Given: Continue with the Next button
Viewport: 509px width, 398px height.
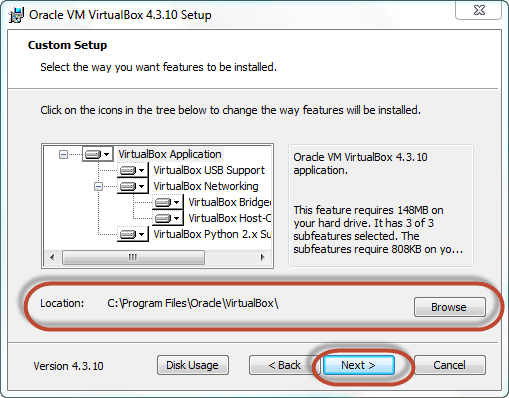Looking at the screenshot, I should tap(359, 365).
